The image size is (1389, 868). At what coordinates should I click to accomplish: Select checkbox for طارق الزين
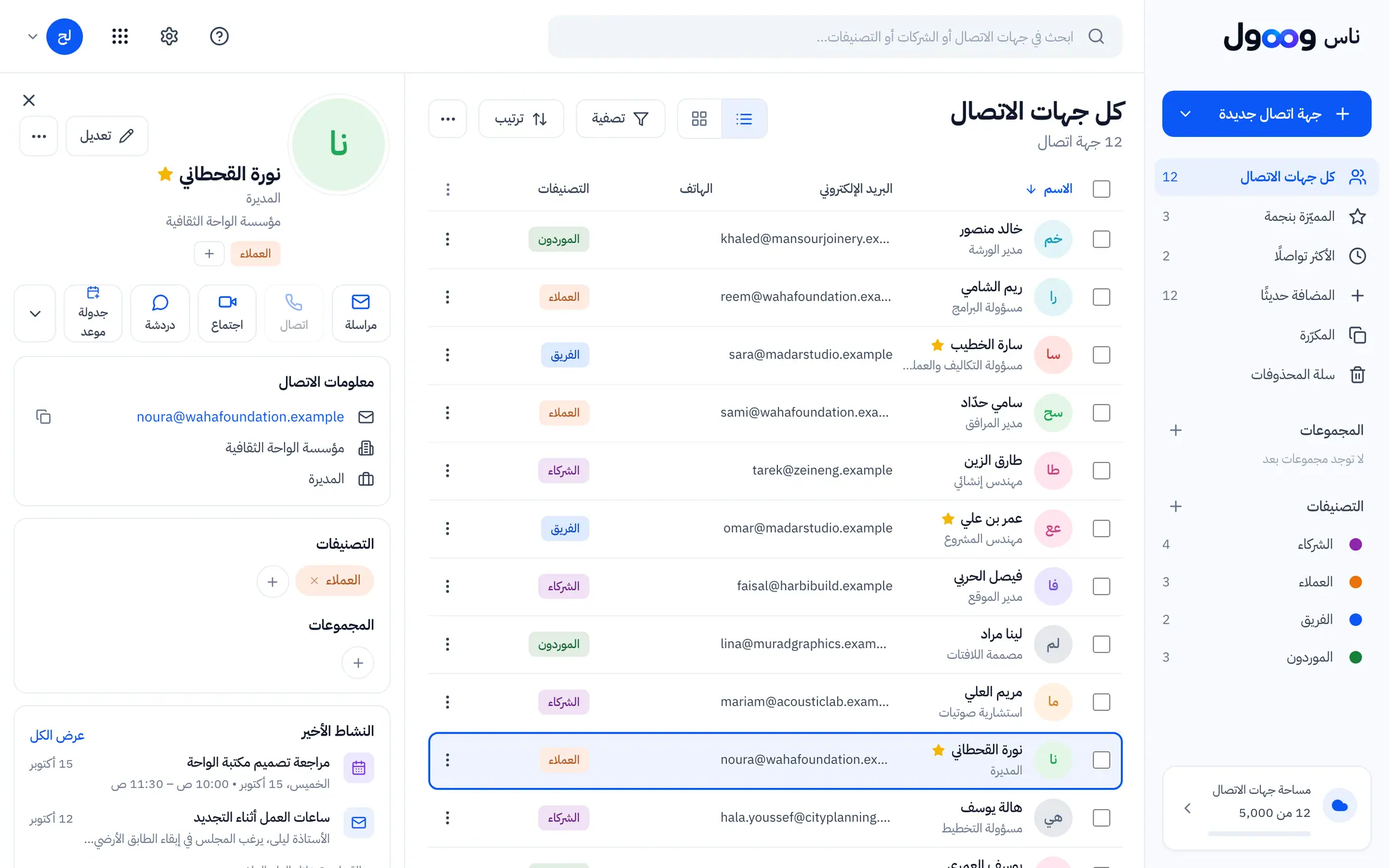1101,470
